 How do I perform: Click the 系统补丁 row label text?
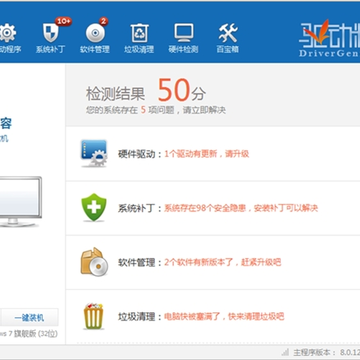(x=136, y=208)
